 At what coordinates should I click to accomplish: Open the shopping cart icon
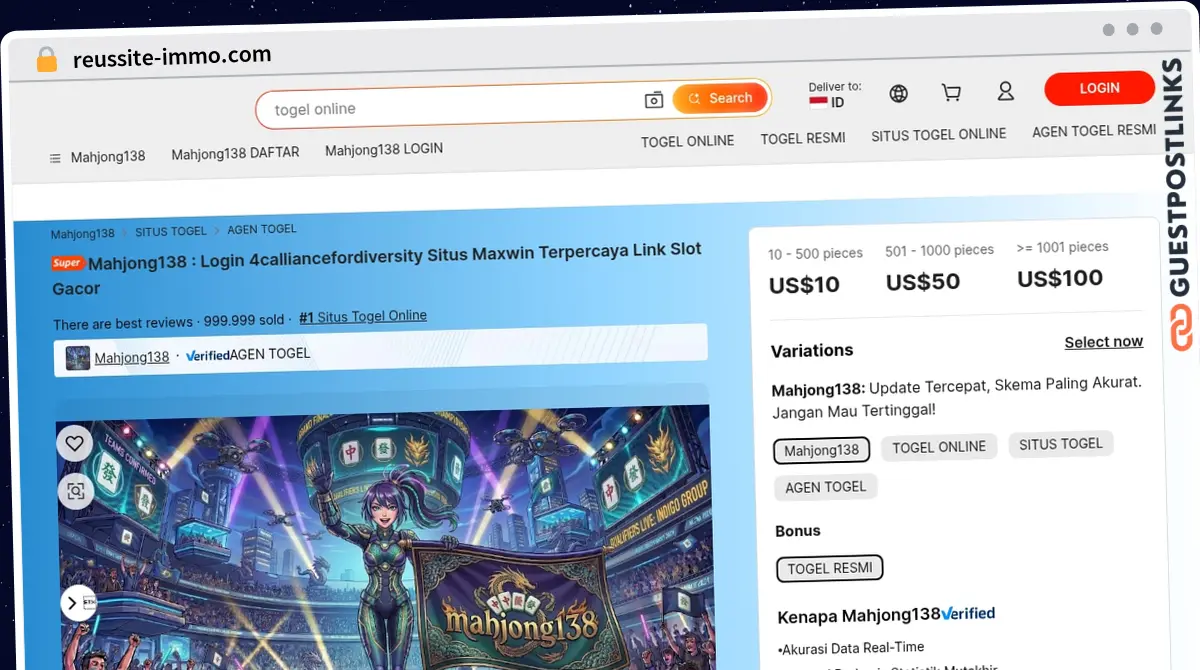tap(951, 93)
